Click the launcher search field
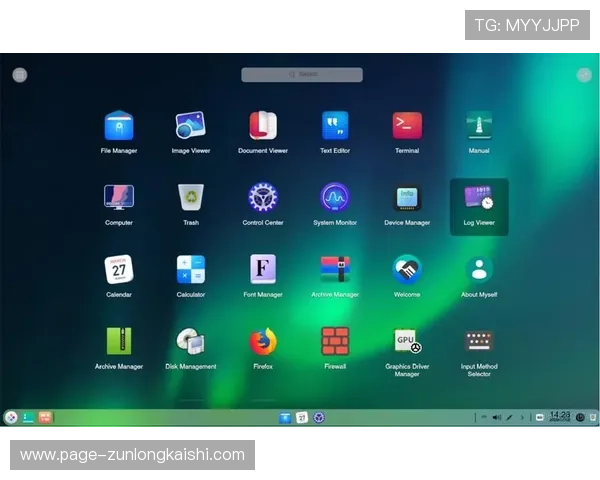Image resolution: width=600 pixels, height=480 pixels. (302, 75)
